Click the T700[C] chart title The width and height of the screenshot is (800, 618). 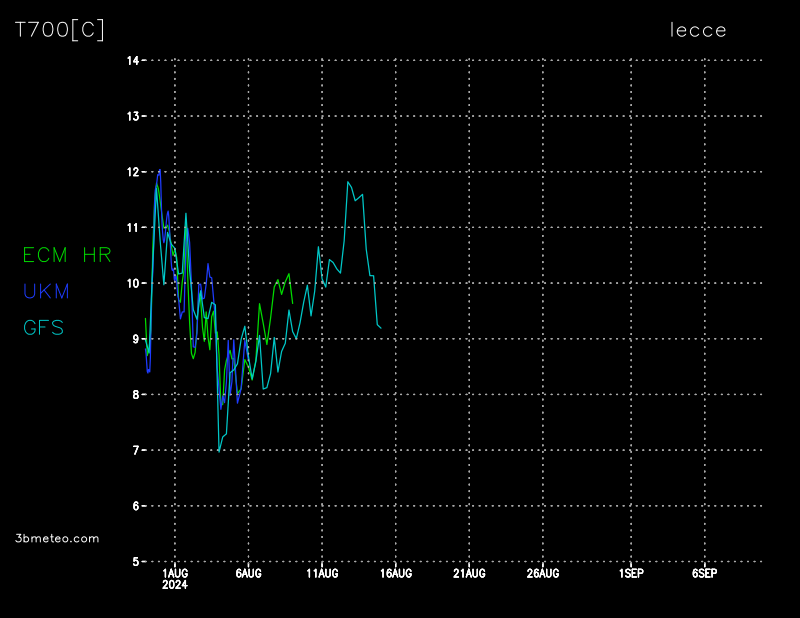[60, 30]
